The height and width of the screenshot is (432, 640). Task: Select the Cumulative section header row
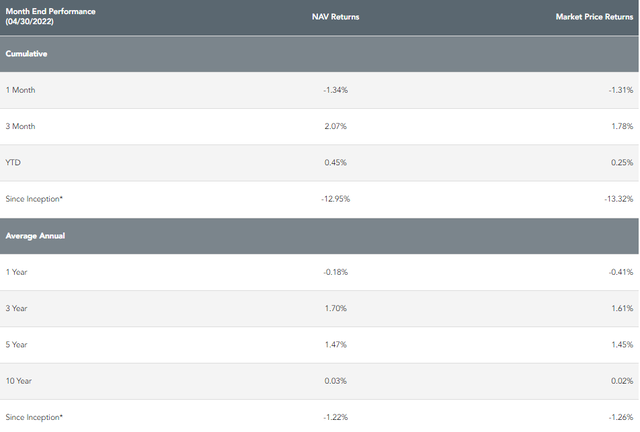pyautogui.click(x=28, y=55)
